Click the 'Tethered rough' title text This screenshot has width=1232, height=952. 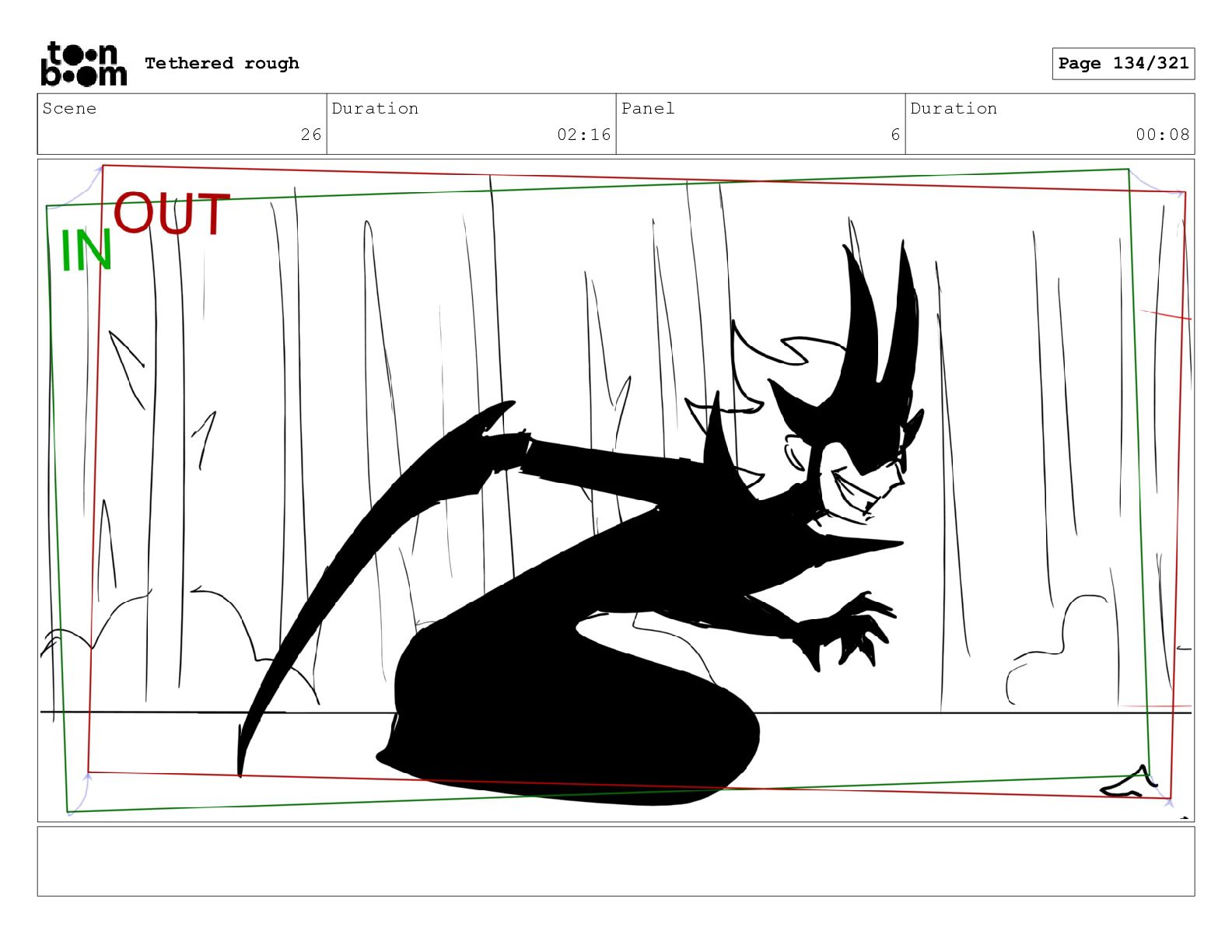click(x=222, y=63)
